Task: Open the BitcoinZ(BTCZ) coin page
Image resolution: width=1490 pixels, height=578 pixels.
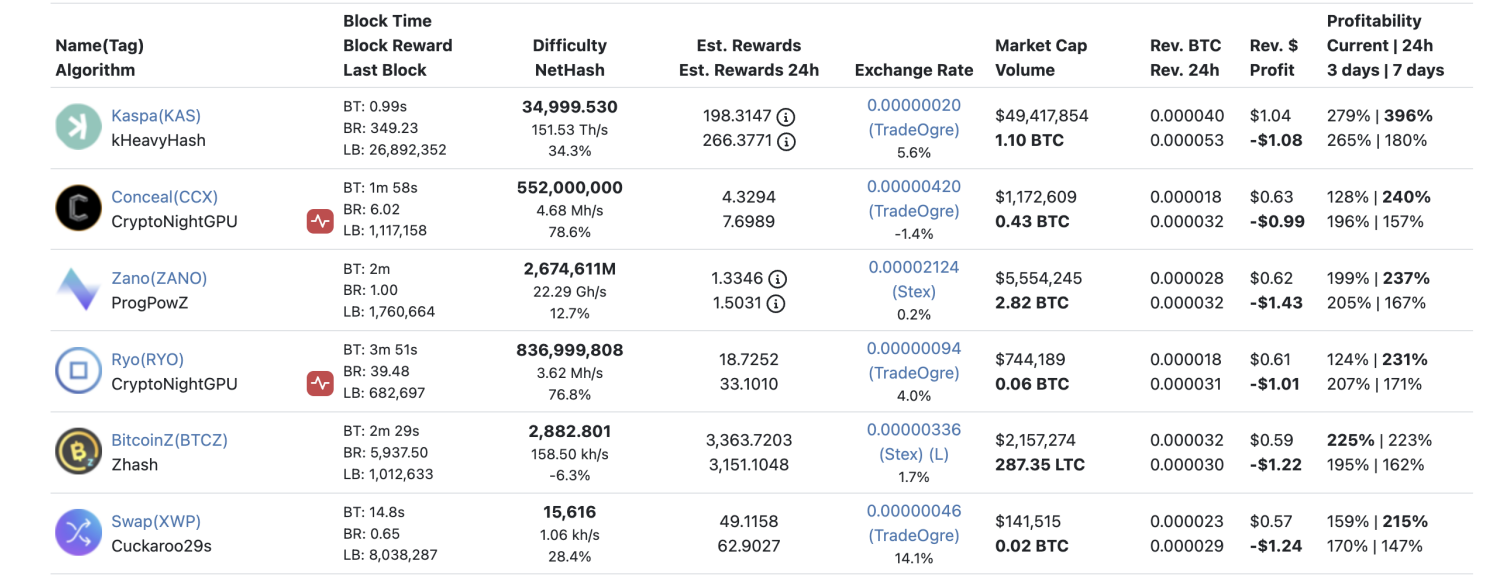Action: pos(169,440)
